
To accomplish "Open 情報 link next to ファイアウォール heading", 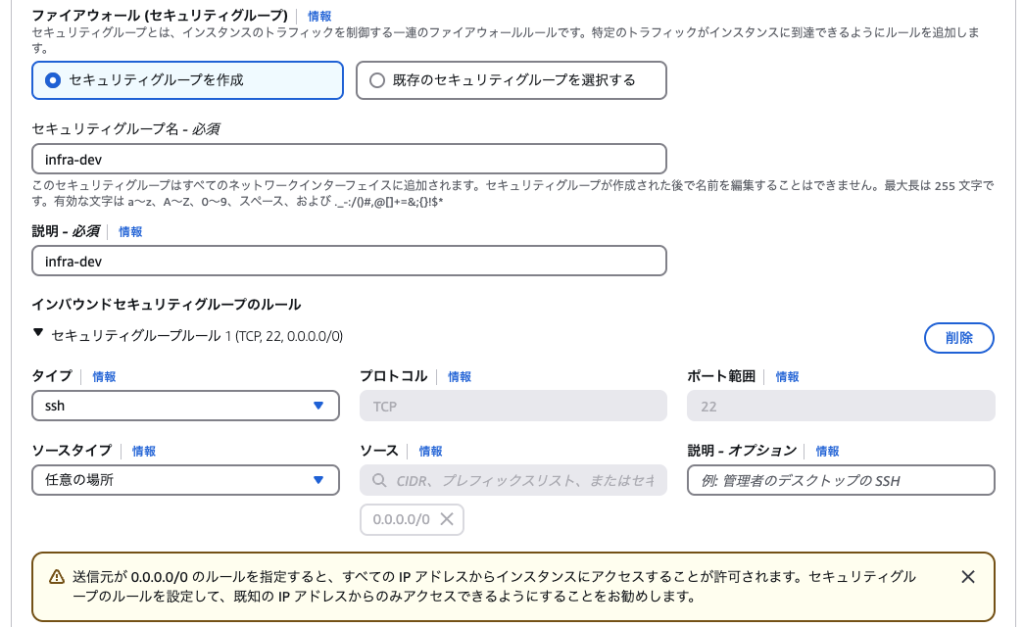I will tap(320, 16).
